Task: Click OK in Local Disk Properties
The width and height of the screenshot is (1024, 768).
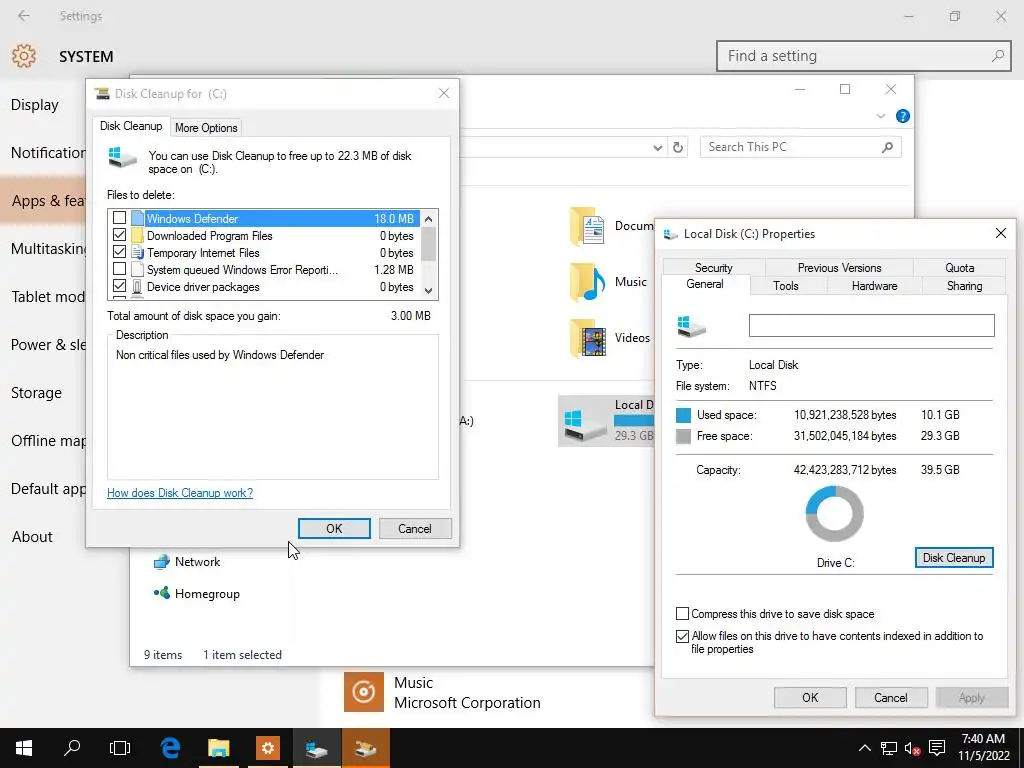Action: [x=810, y=697]
